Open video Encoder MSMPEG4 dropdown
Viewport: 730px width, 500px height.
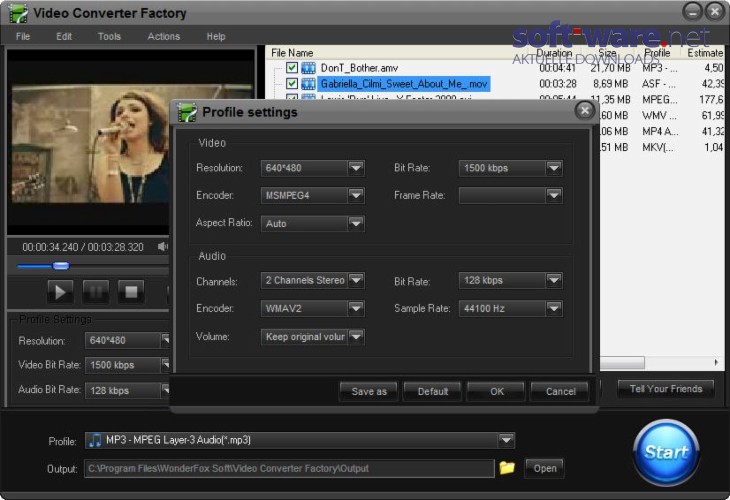tap(356, 196)
